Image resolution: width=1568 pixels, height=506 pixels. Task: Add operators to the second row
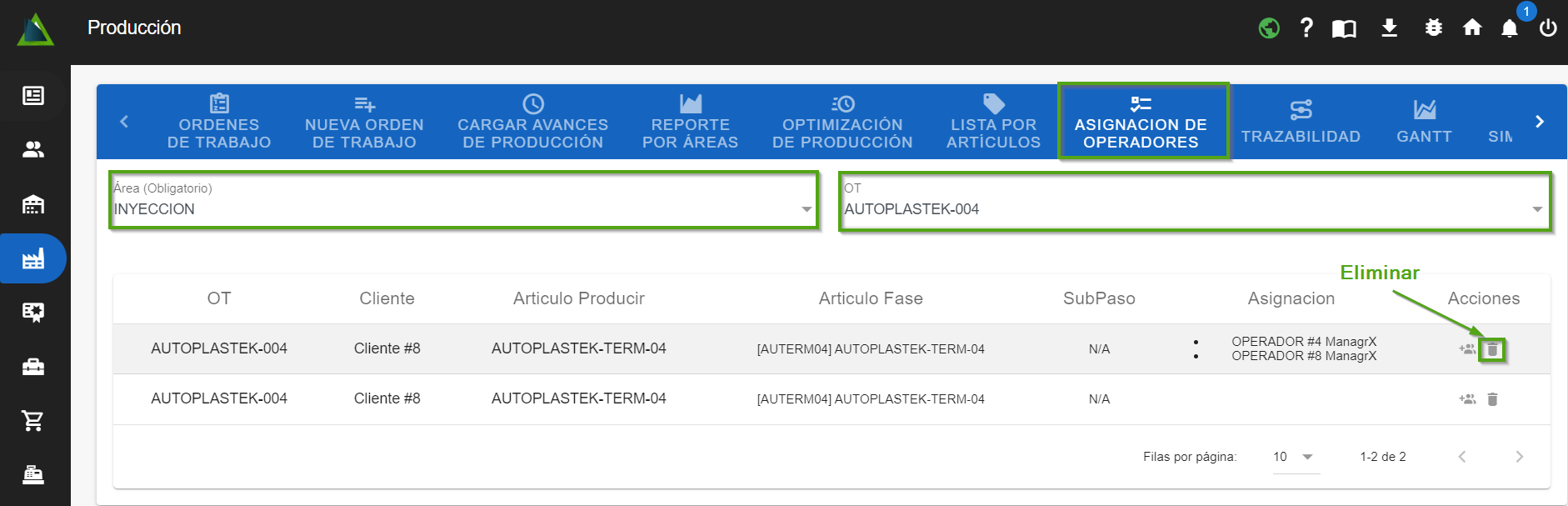click(x=1467, y=399)
